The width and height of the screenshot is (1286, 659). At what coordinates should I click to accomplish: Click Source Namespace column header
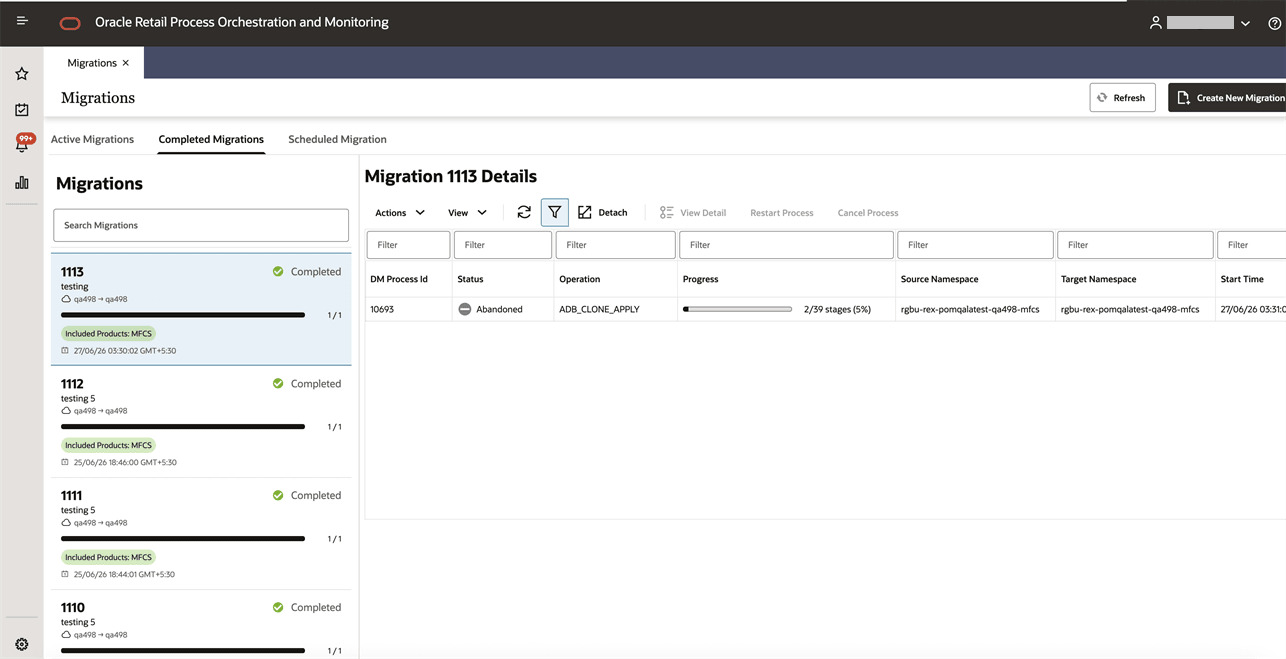click(940, 279)
